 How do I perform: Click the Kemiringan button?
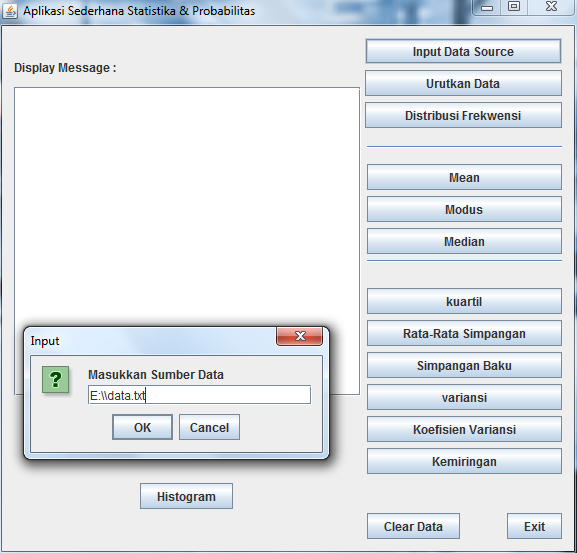pos(464,461)
